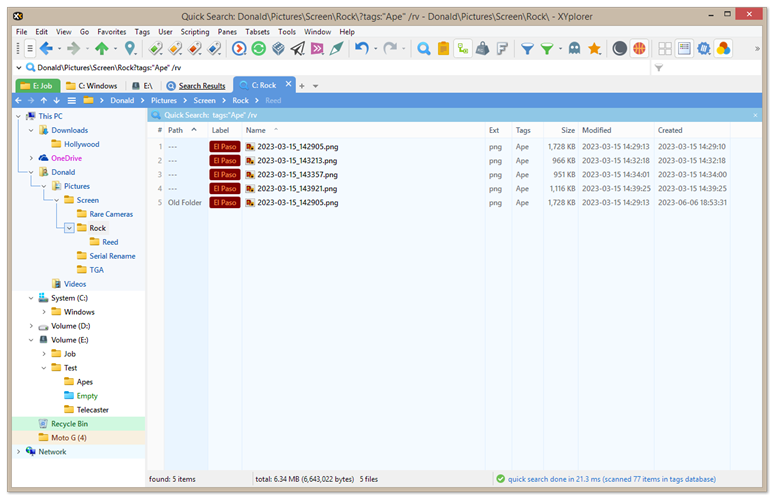Click the green Up arrow toolbar icon
The height and width of the screenshot is (499, 774).
tap(101, 48)
